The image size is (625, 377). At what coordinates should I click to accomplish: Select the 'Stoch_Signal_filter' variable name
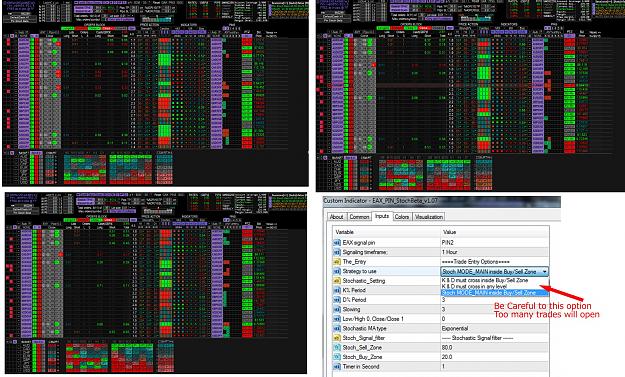click(x=364, y=338)
